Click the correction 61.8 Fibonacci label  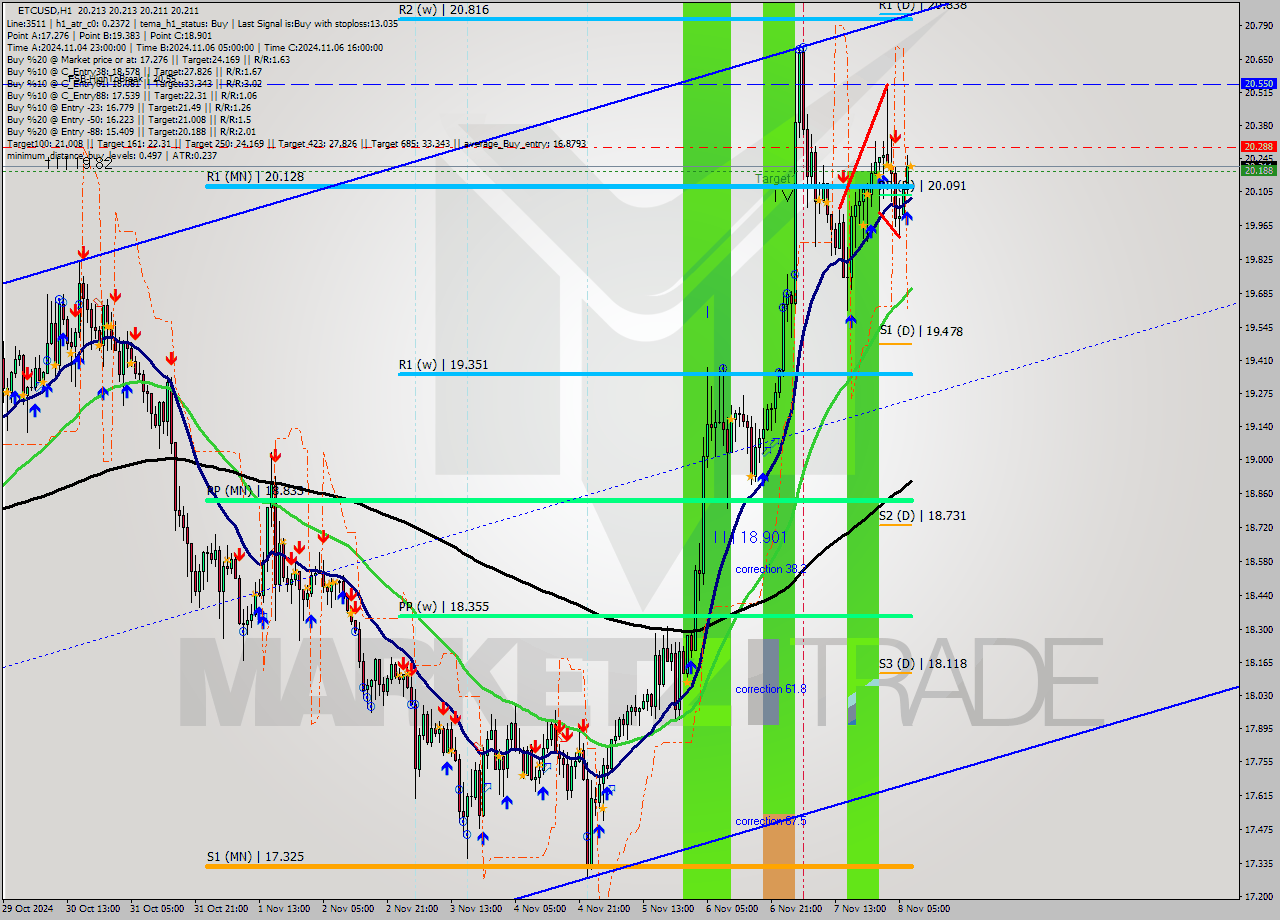click(x=771, y=689)
